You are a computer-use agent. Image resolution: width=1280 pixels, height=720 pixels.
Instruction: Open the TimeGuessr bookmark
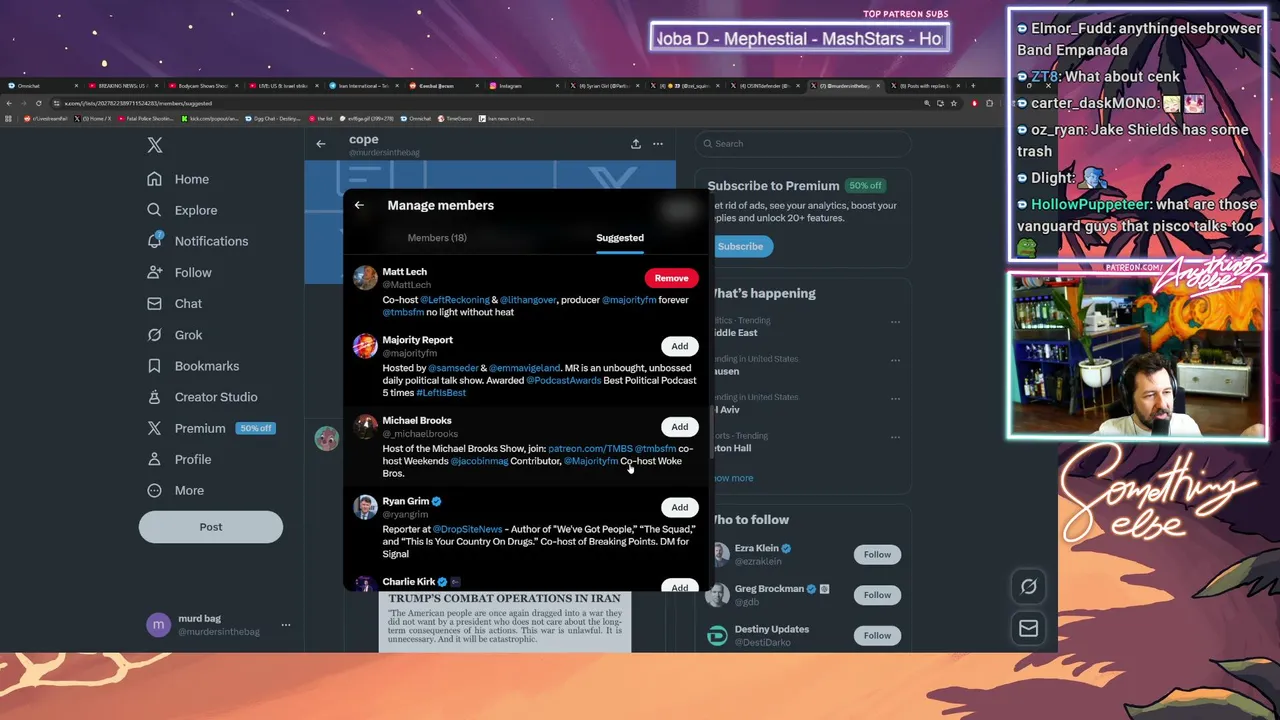click(455, 118)
